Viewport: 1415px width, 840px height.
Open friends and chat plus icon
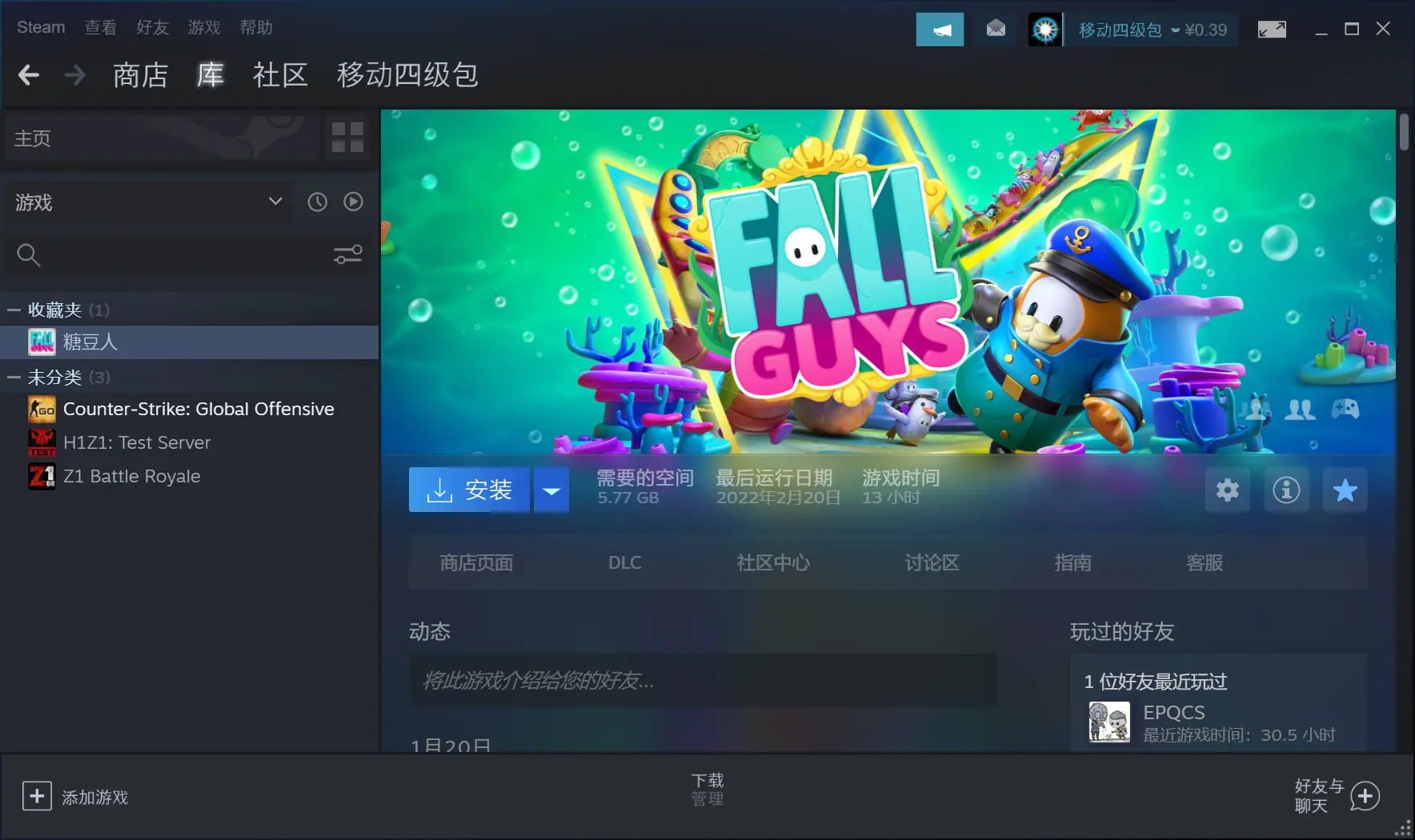(x=1365, y=797)
